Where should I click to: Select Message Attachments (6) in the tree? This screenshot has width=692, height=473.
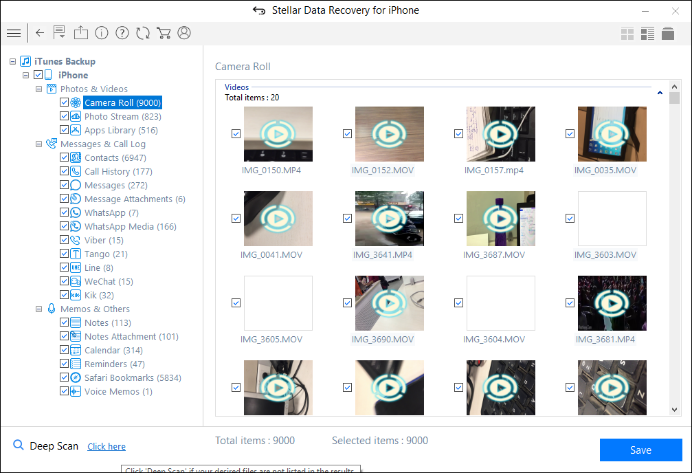pos(135,199)
